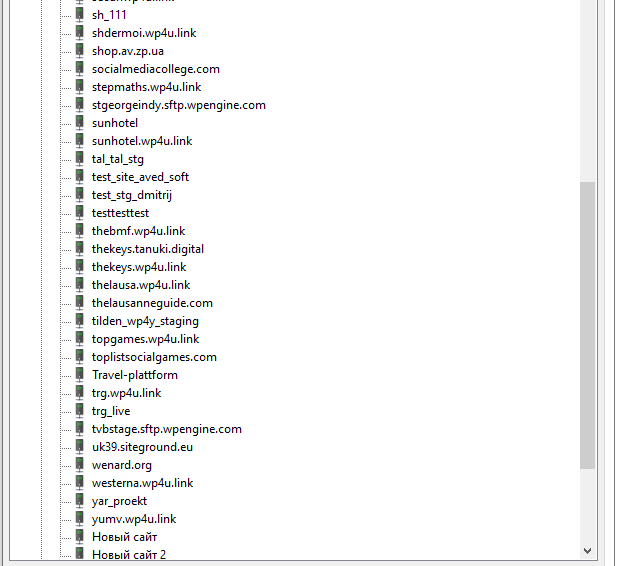The width and height of the screenshot is (636, 566).
Task: Select thebmf.wp4u.link site
Action: [x=138, y=231]
